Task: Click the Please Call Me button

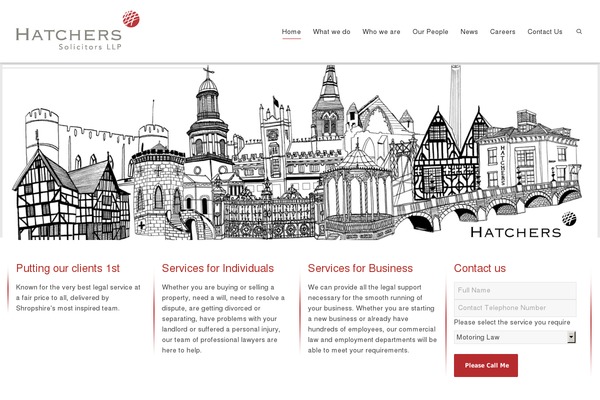Action: point(486,366)
